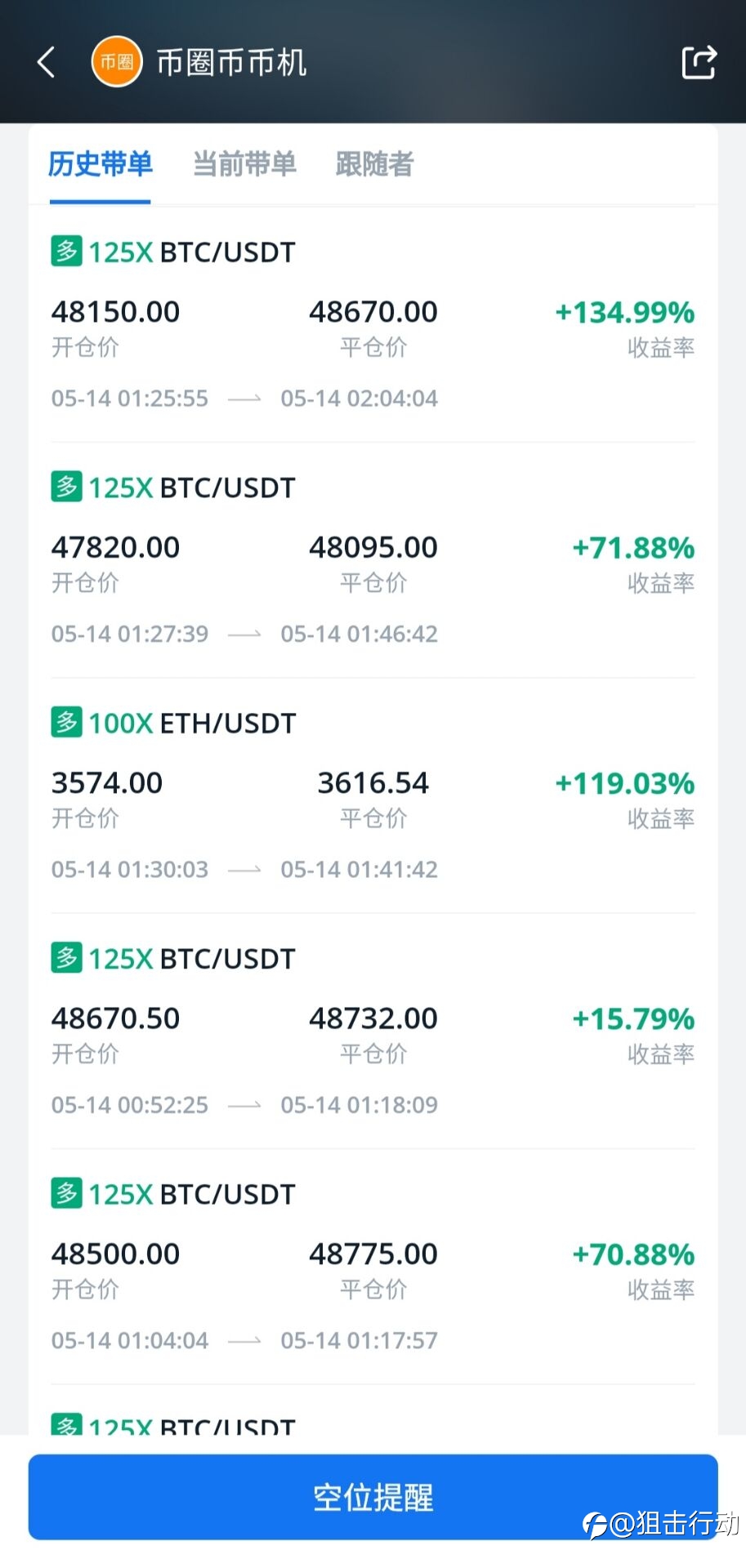Tap the back arrow icon

click(x=47, y=62)
